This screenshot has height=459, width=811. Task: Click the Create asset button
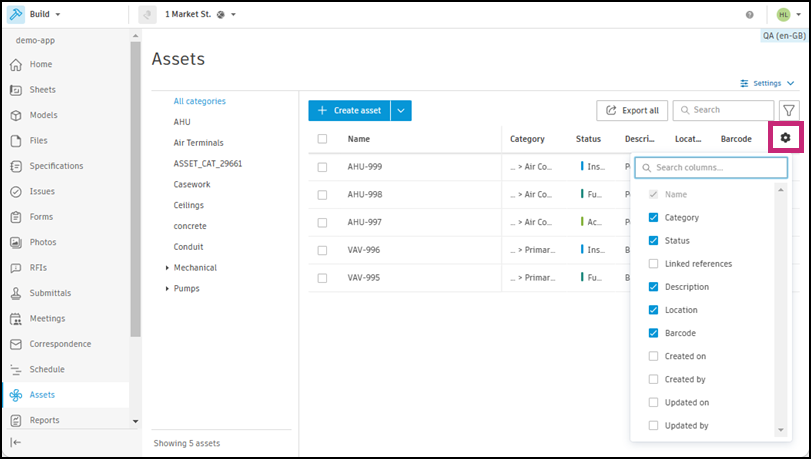[x=349, y=111]
